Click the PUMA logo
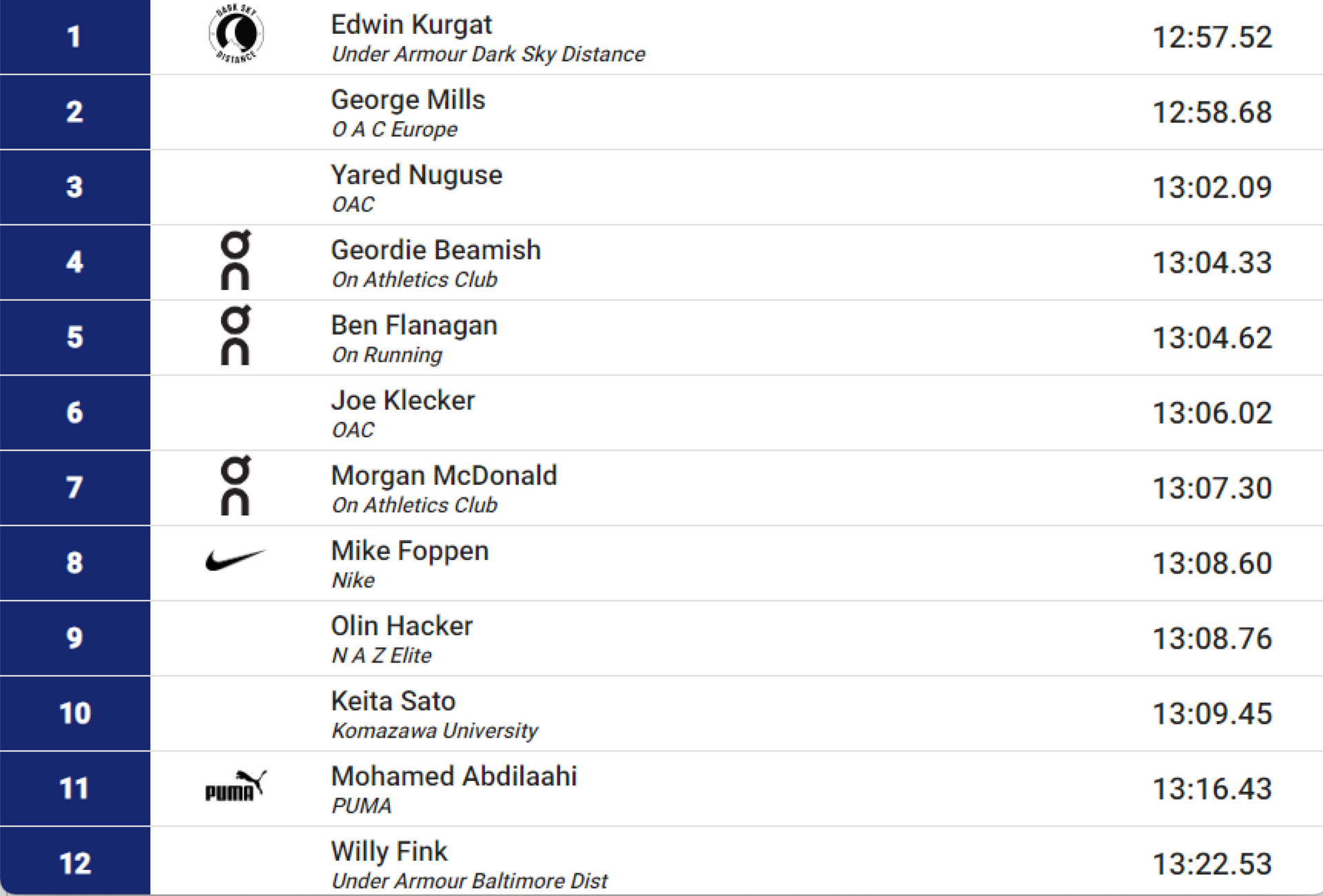Screen dimensions: 1323x896 pos(236,786)
